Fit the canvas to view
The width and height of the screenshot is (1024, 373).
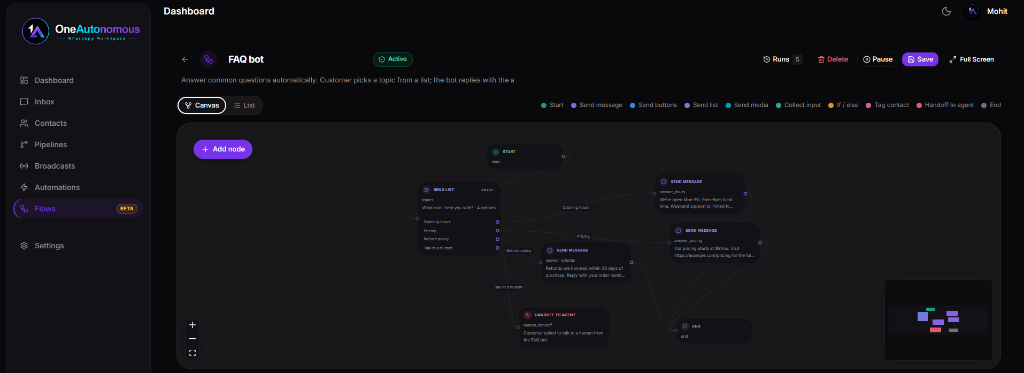[192, 353]
